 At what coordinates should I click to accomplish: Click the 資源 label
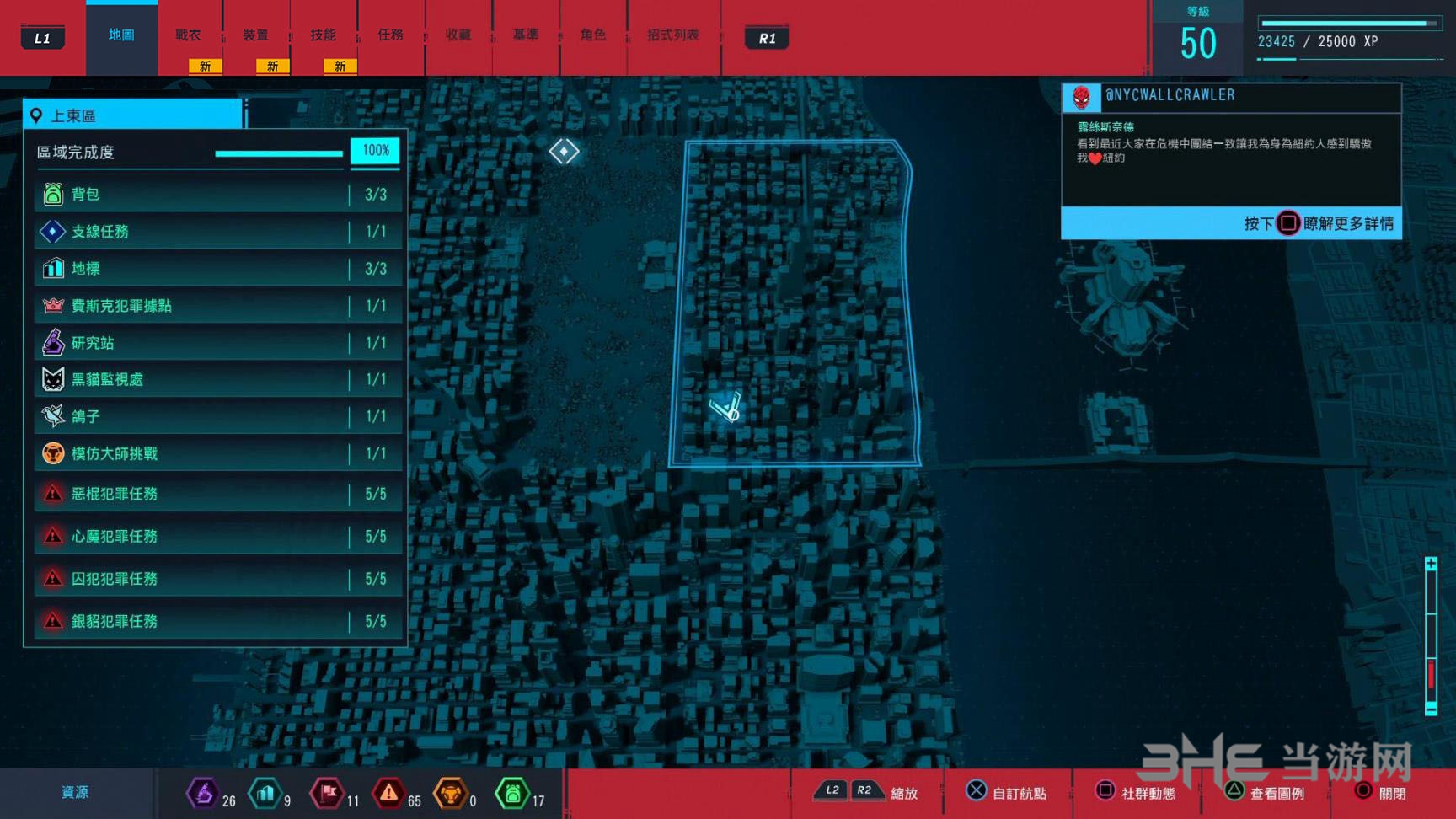point(75,792)
